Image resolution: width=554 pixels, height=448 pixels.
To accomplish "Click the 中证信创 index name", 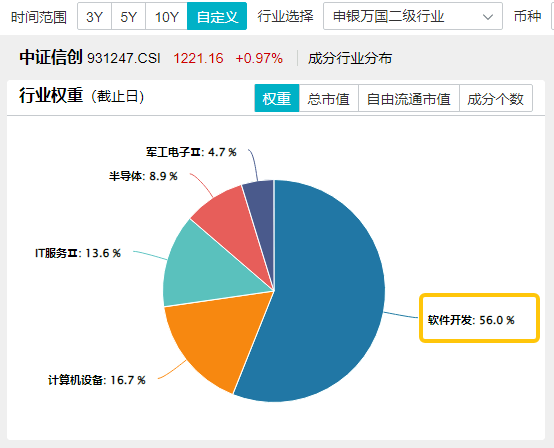I will point(51,58).
